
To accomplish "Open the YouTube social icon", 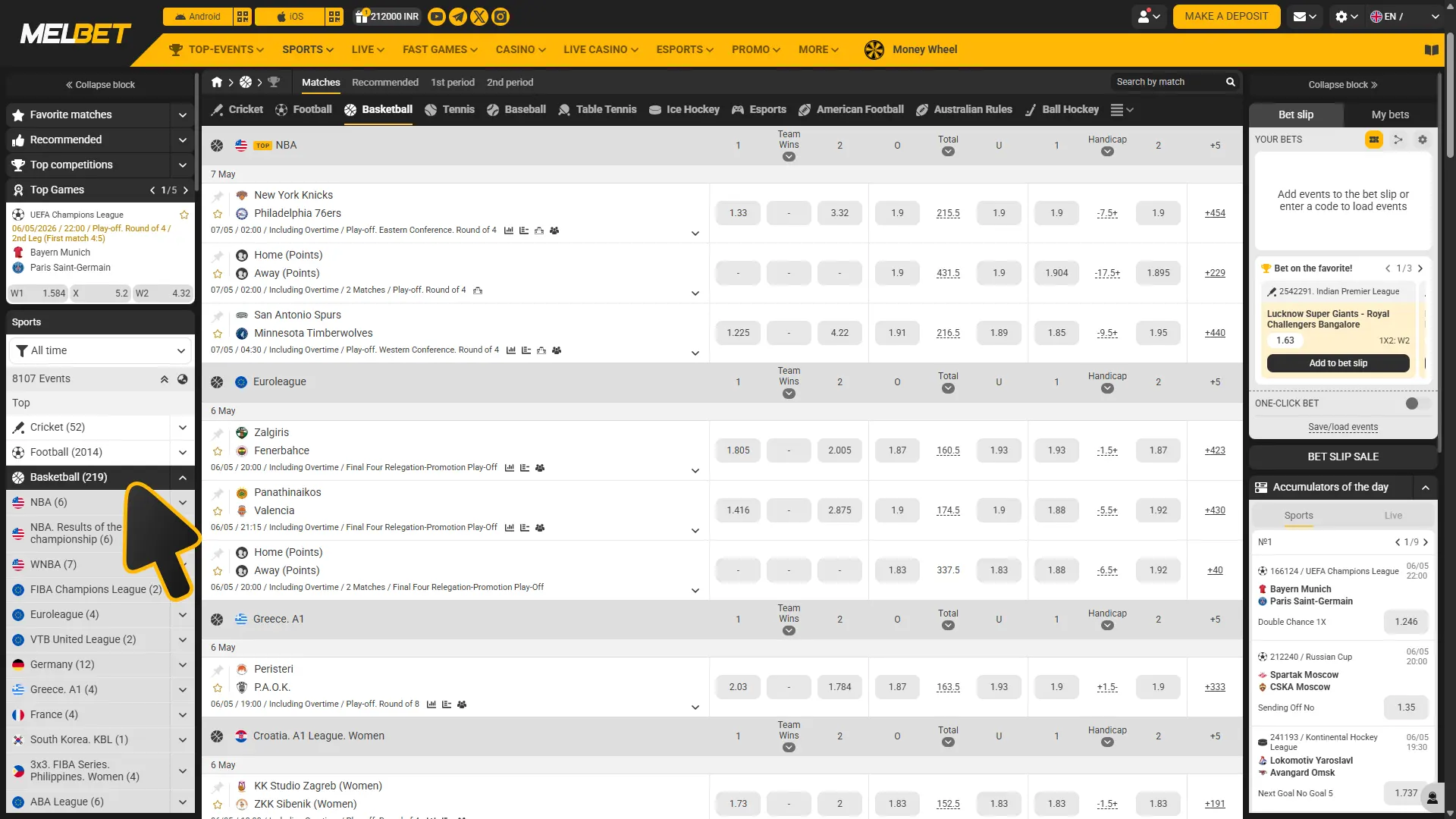I will point(437,17).
